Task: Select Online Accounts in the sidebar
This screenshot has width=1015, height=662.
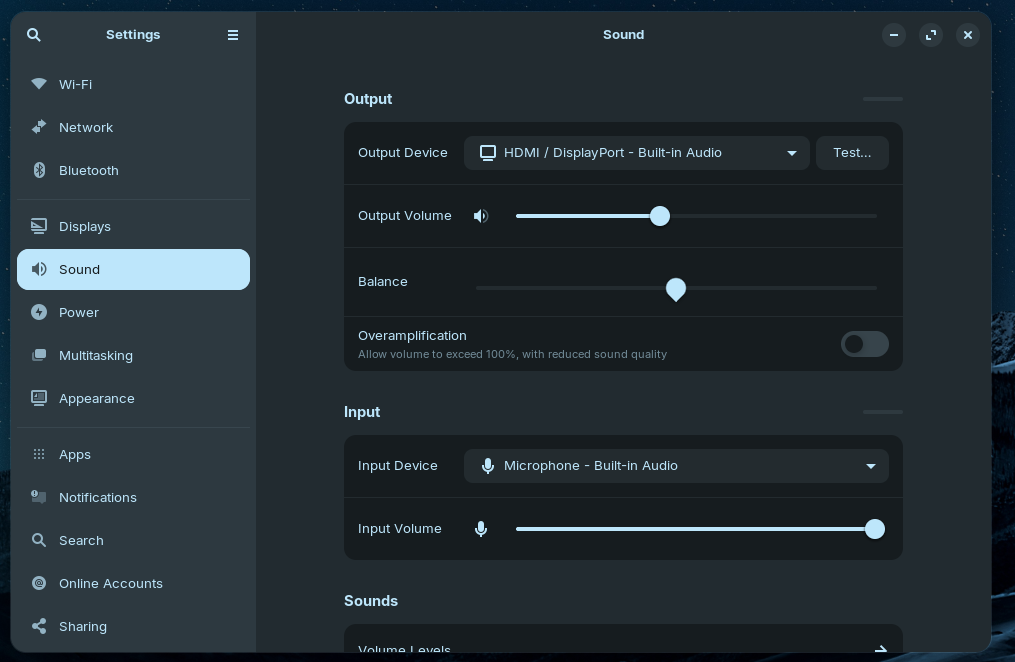Action: pos(110,583)
